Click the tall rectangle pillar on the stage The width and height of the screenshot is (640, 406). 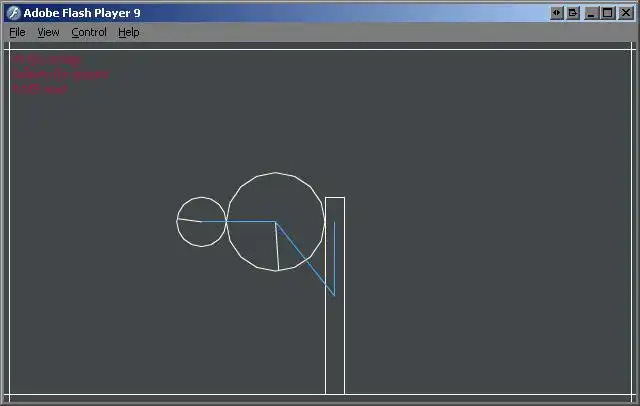coord(335,296)
